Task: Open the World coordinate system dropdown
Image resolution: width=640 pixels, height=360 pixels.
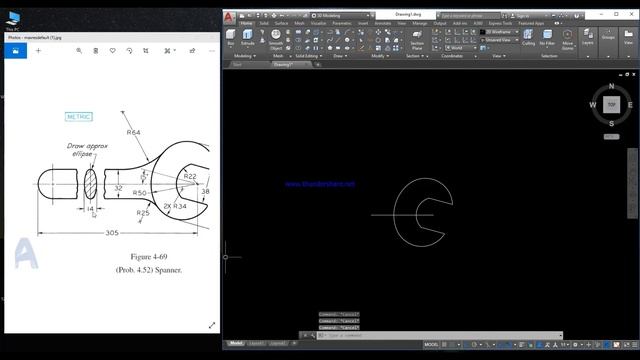Action: coord(461,48)
